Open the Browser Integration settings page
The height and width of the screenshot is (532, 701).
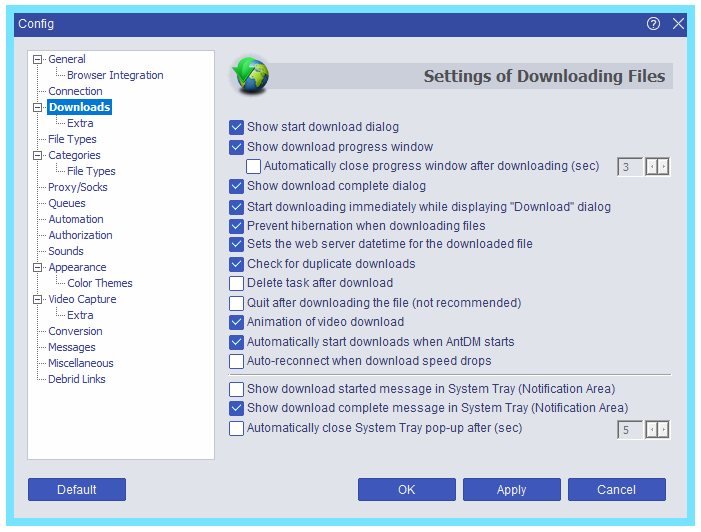point(115,75)
